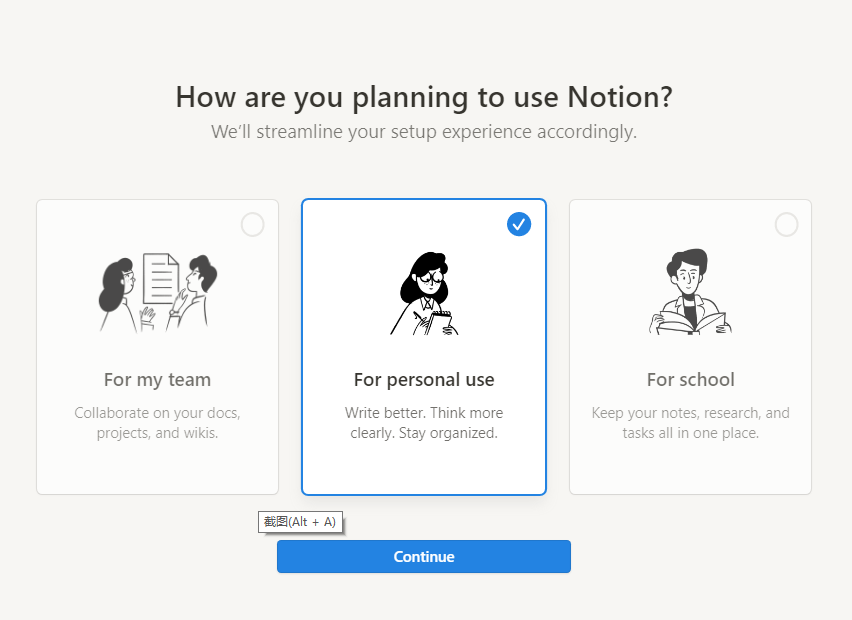This screenshot has width=852, height=620.
Task: Click the setup experience subtitle text
Action: pyautogui.click(x=423, y=131)
